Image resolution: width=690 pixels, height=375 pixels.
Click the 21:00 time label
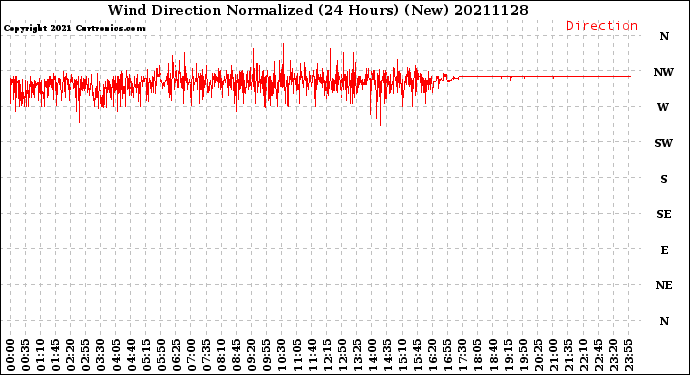pos(554,355)
